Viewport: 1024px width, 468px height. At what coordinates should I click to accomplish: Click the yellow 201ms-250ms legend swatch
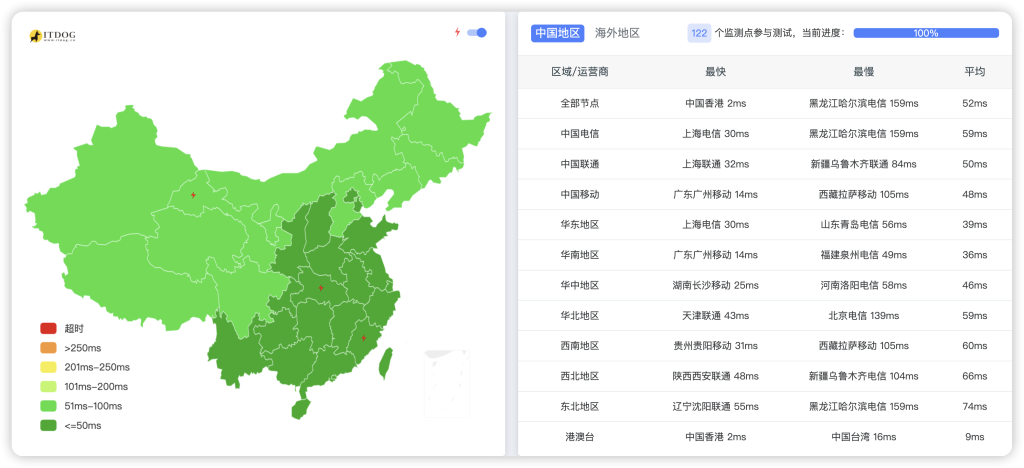(x=48, y=367)
